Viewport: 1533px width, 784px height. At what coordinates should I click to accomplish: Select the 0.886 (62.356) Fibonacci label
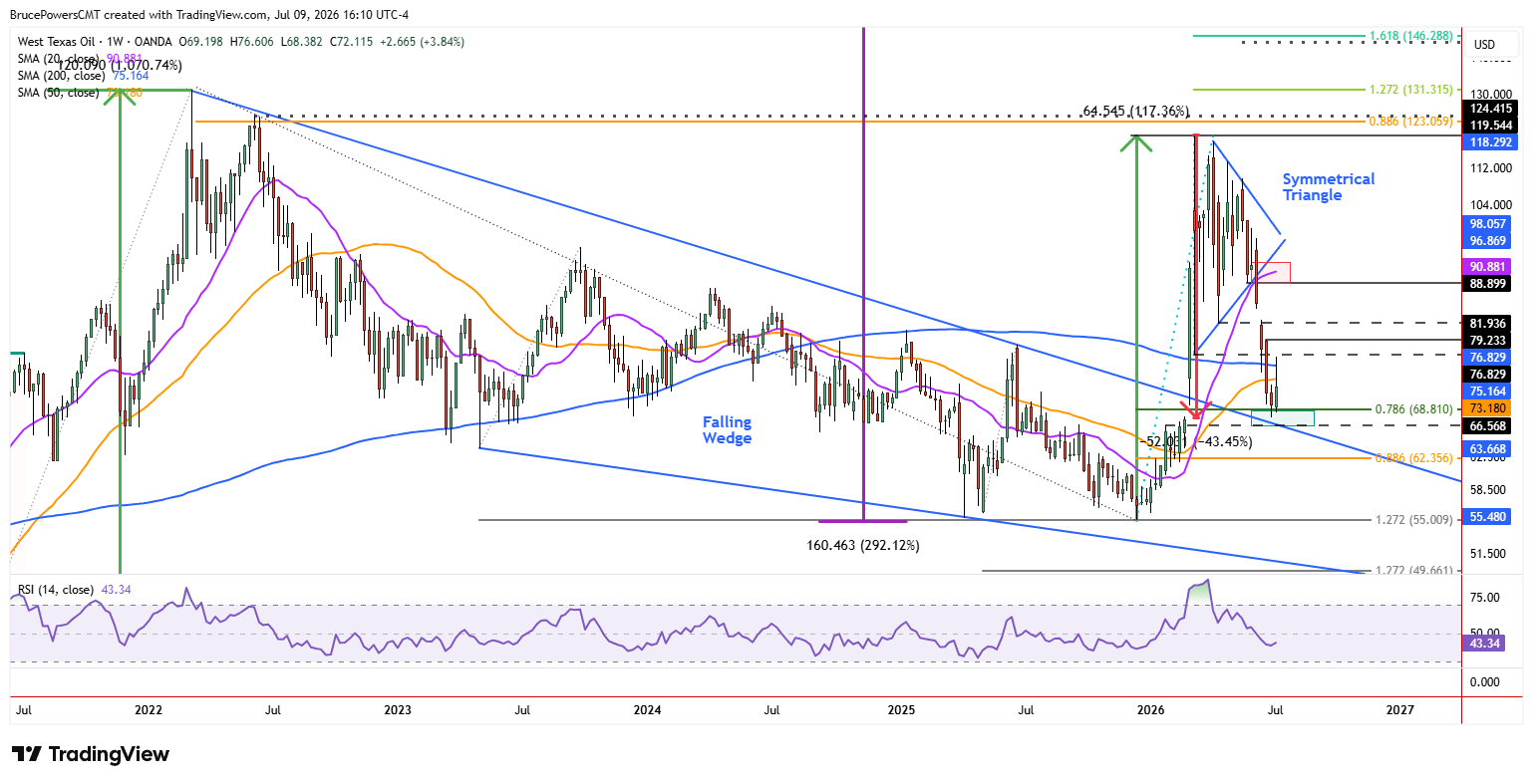pyautogui.click(x=1412, y=458)
